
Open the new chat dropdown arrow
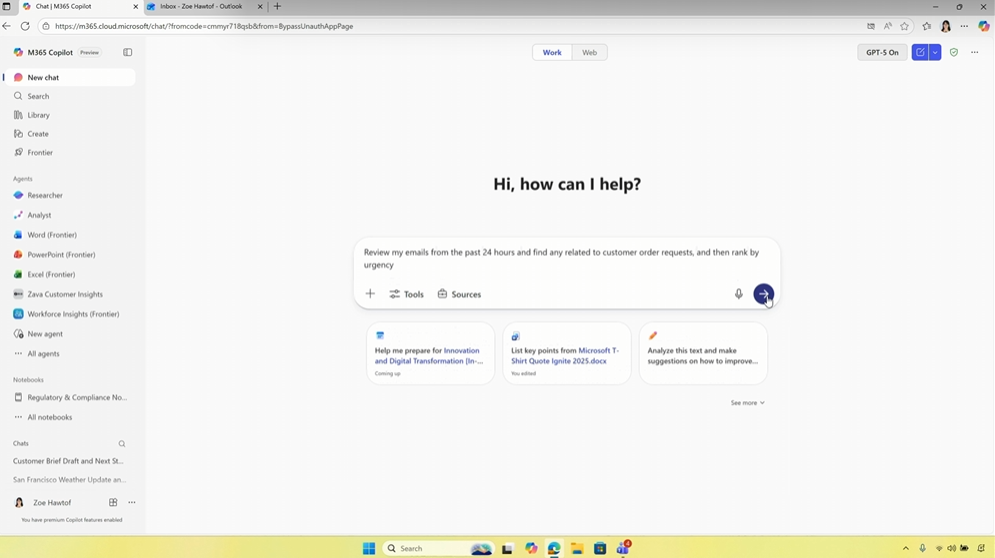tap(935, 52)
